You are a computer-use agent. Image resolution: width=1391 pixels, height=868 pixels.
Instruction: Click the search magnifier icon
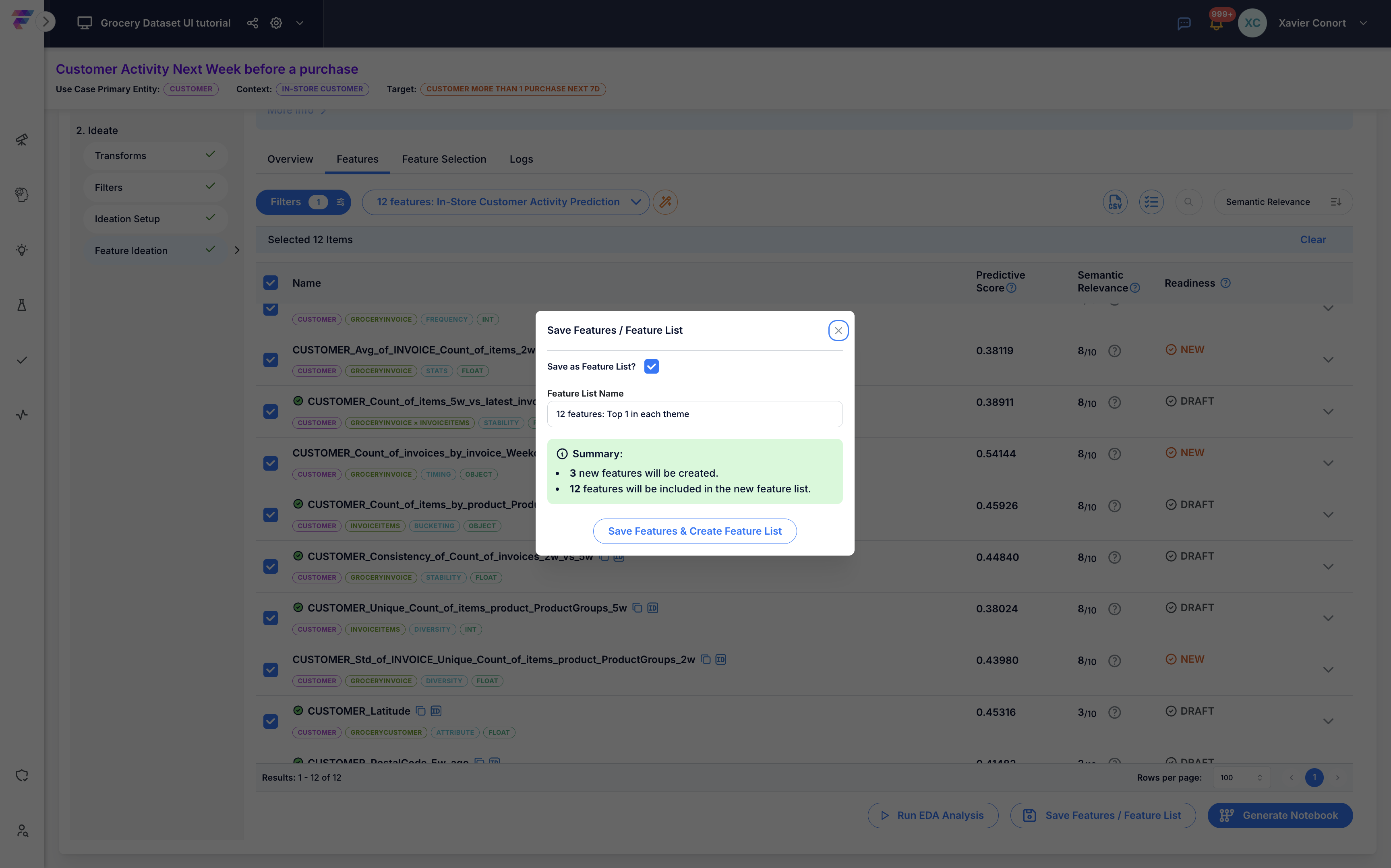click(1188, 202)
